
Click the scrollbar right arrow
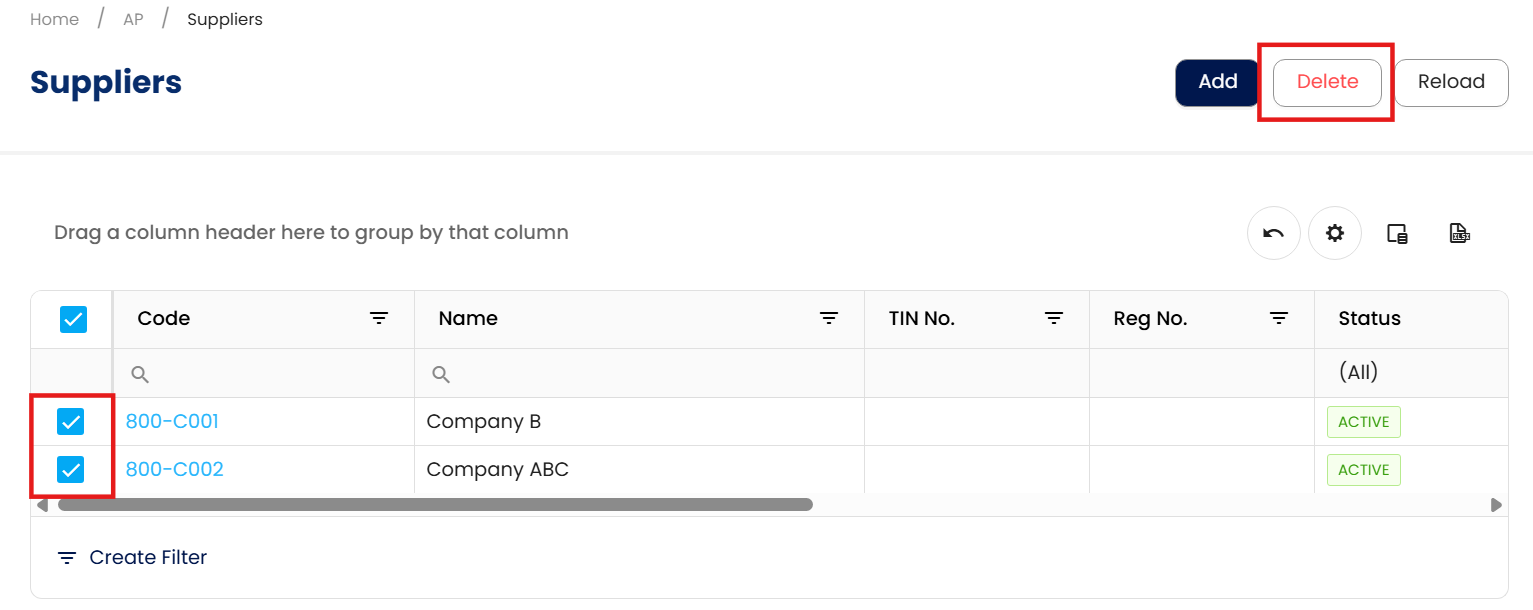point(1496,505)
